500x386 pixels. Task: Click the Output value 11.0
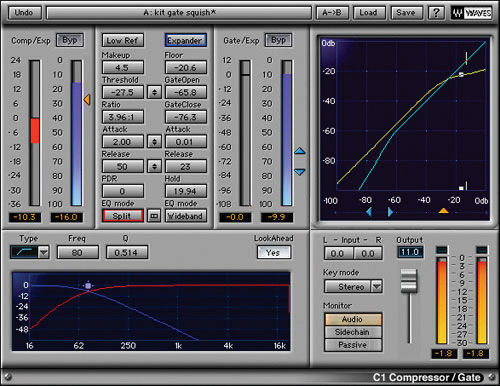click(410, 252)
